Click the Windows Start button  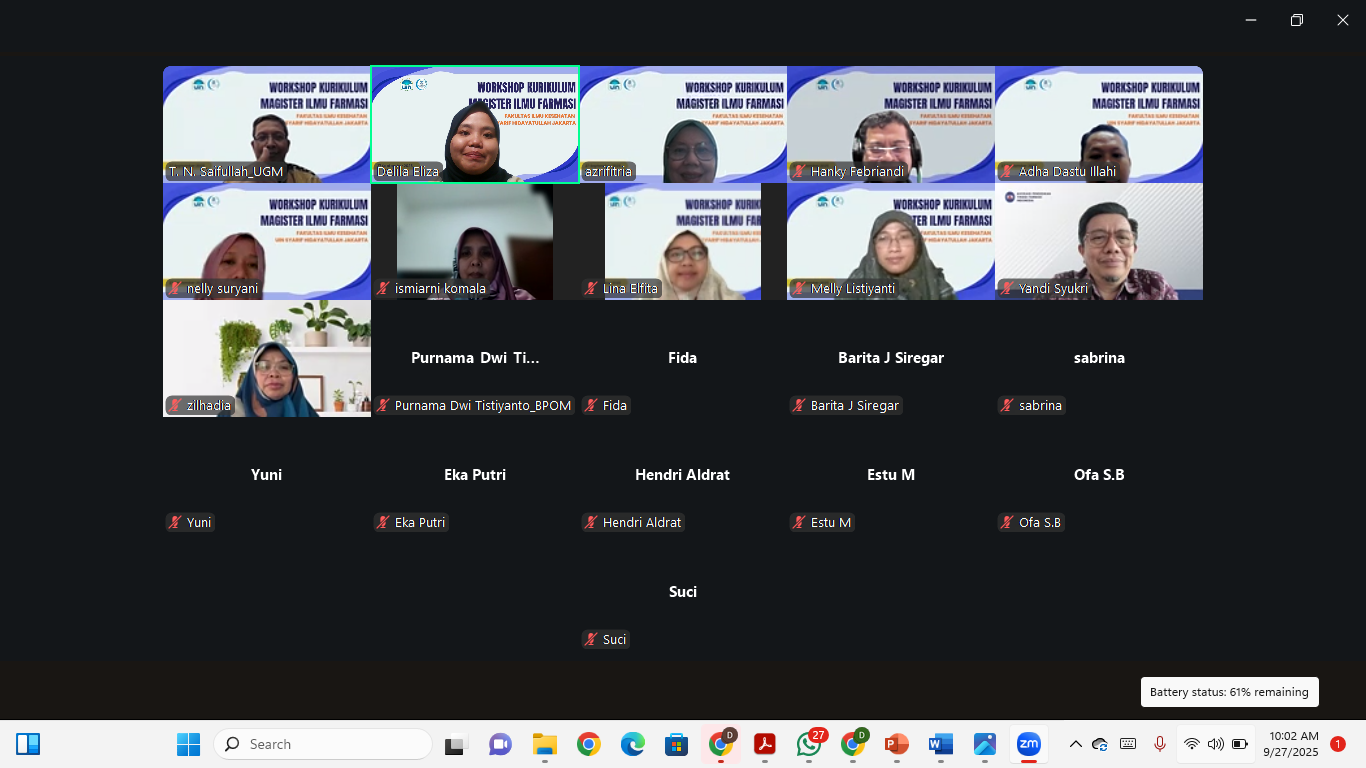[188, 744]
